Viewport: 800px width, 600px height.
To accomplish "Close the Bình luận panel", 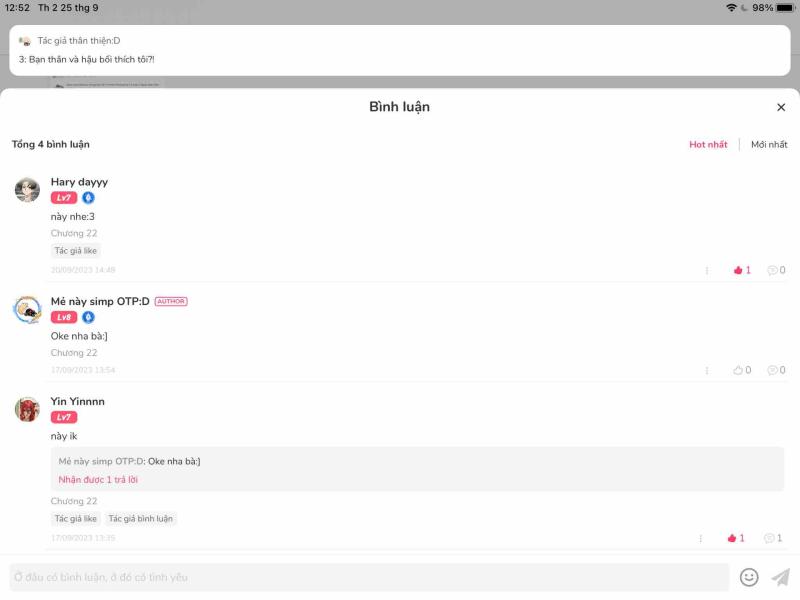I will tap(781, 107).
